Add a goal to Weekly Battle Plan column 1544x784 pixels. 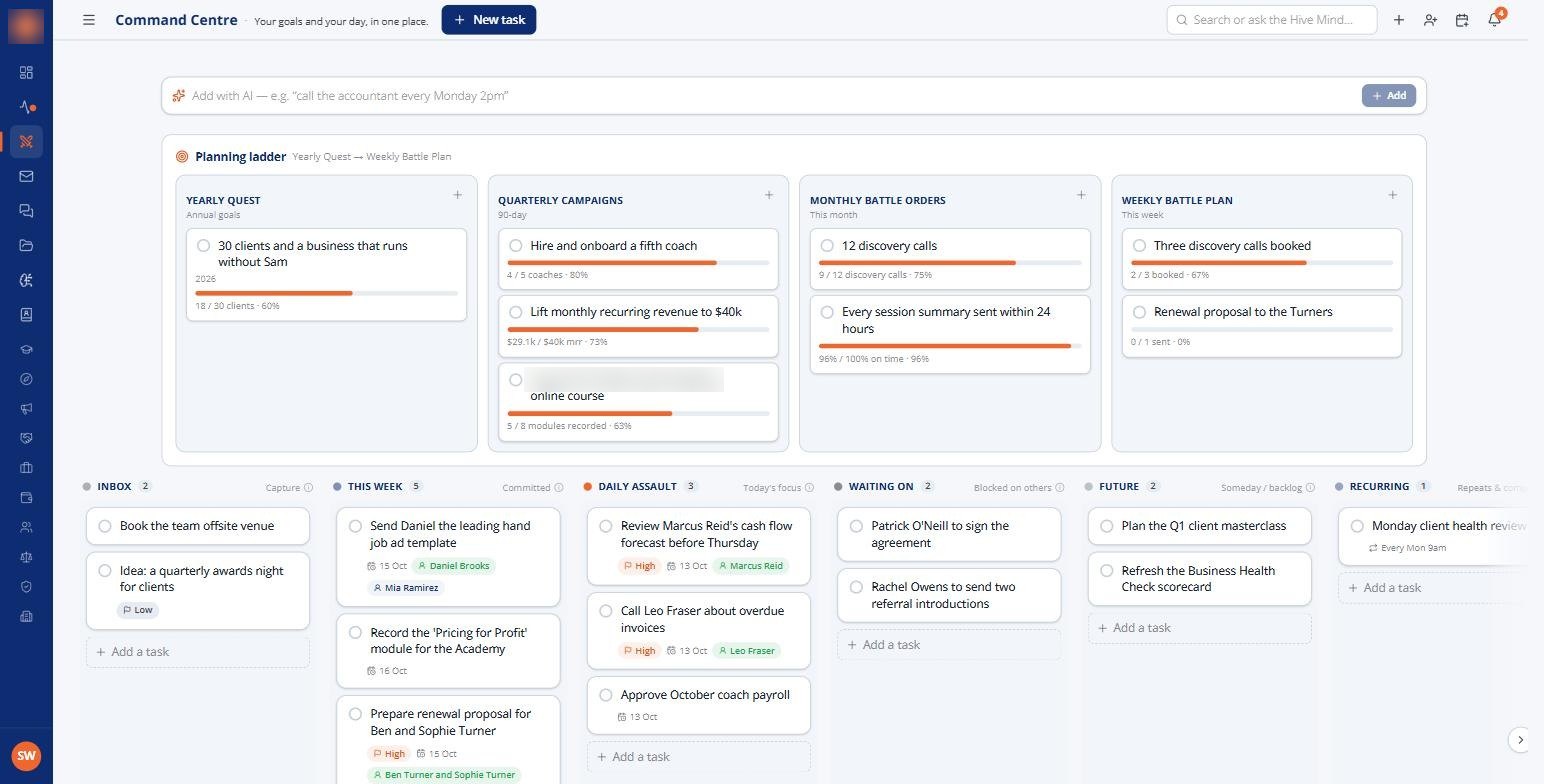coord(1393,195)
